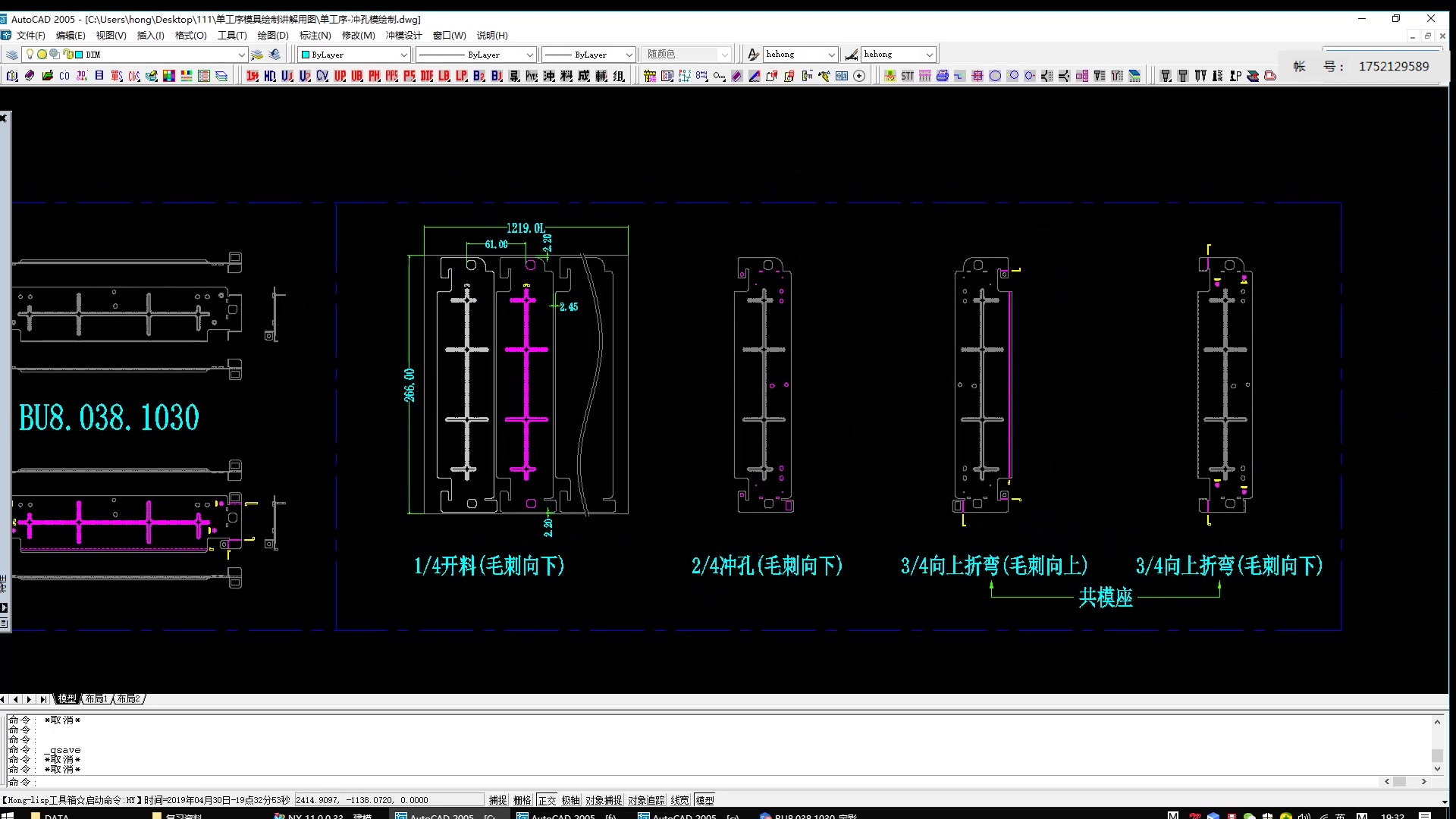Click the DIE toolbar icon
Screen dimensions: 1456x819
click(427, 76)
